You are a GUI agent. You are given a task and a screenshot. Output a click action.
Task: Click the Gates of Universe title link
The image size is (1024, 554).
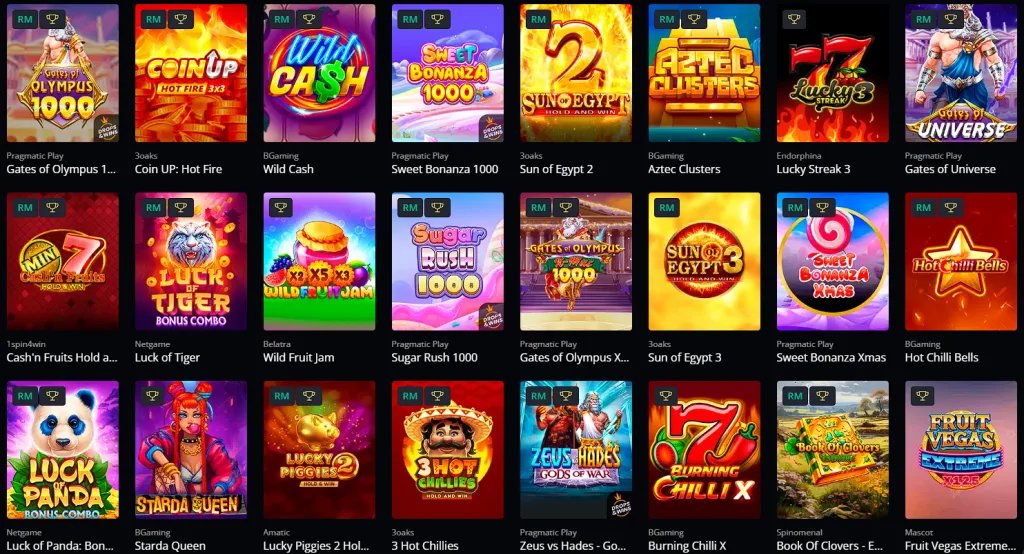(950, 169)
